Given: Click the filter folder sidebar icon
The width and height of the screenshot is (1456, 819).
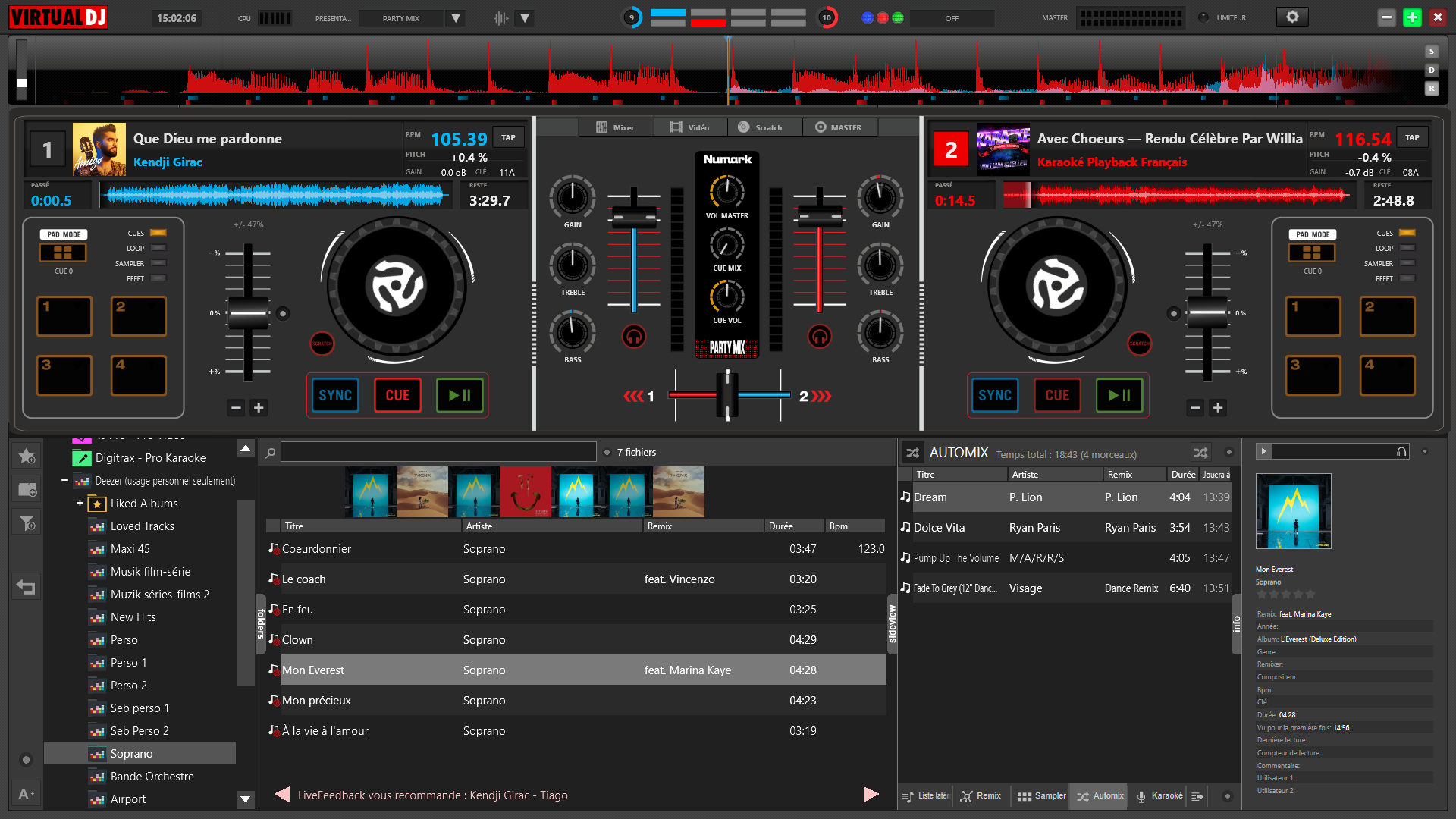Looking at the screenshot, I should tap(27, 522).
